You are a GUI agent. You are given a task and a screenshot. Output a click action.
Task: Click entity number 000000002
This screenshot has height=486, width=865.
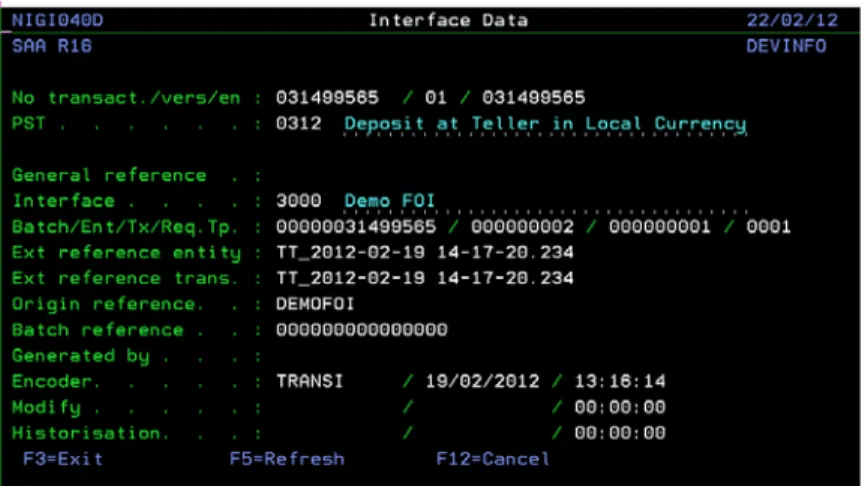[522, 226]
